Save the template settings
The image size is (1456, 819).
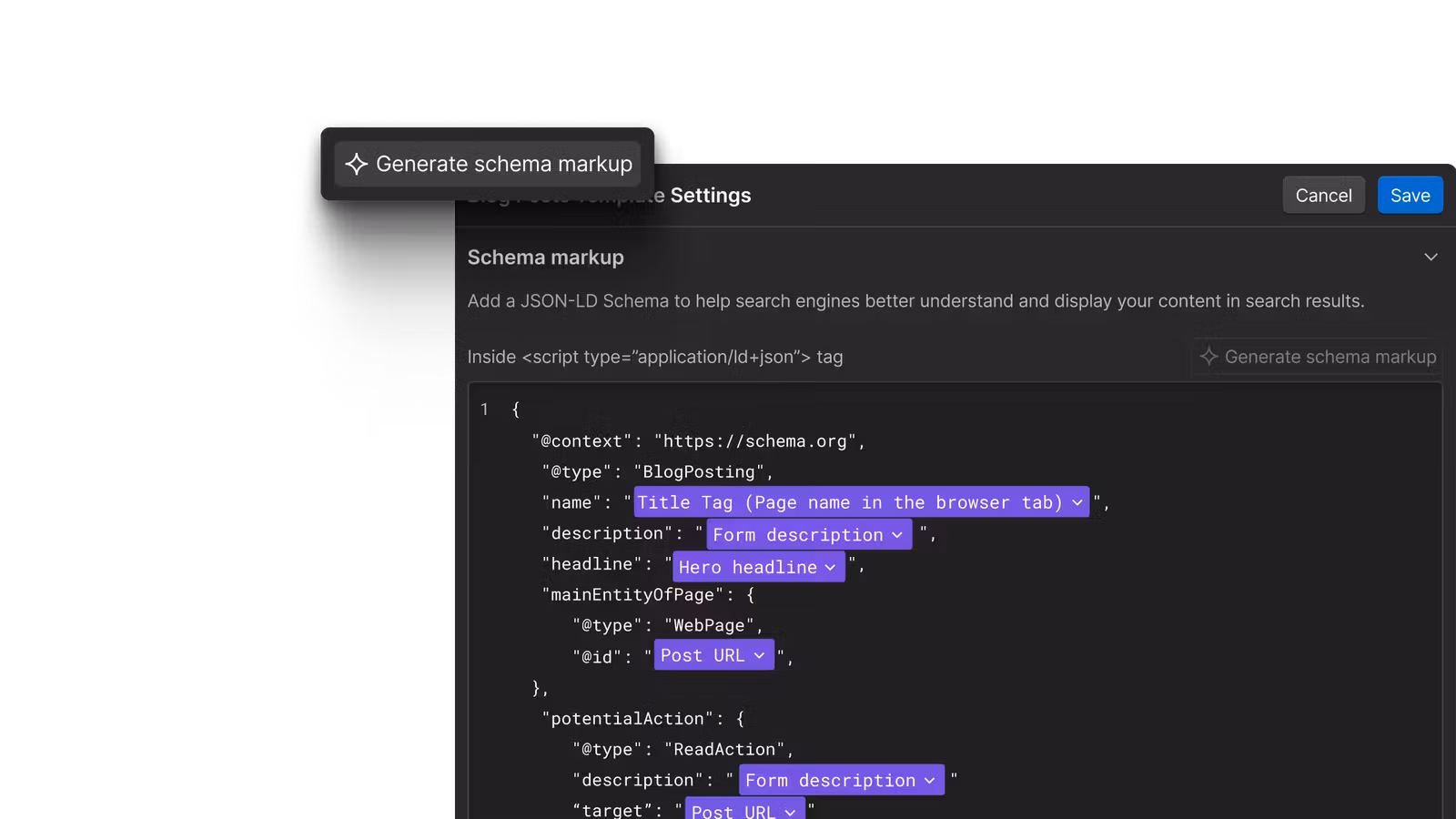pyautogui.click(x=1410, y=196)
